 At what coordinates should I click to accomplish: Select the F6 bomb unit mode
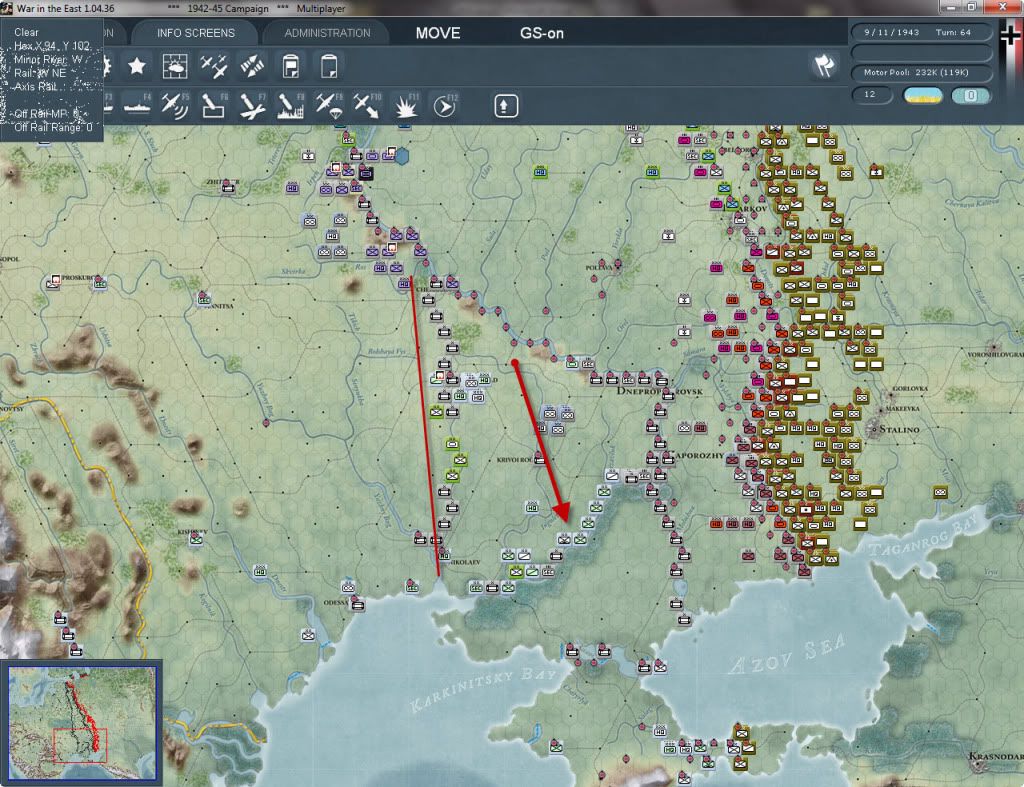[214, 106]
